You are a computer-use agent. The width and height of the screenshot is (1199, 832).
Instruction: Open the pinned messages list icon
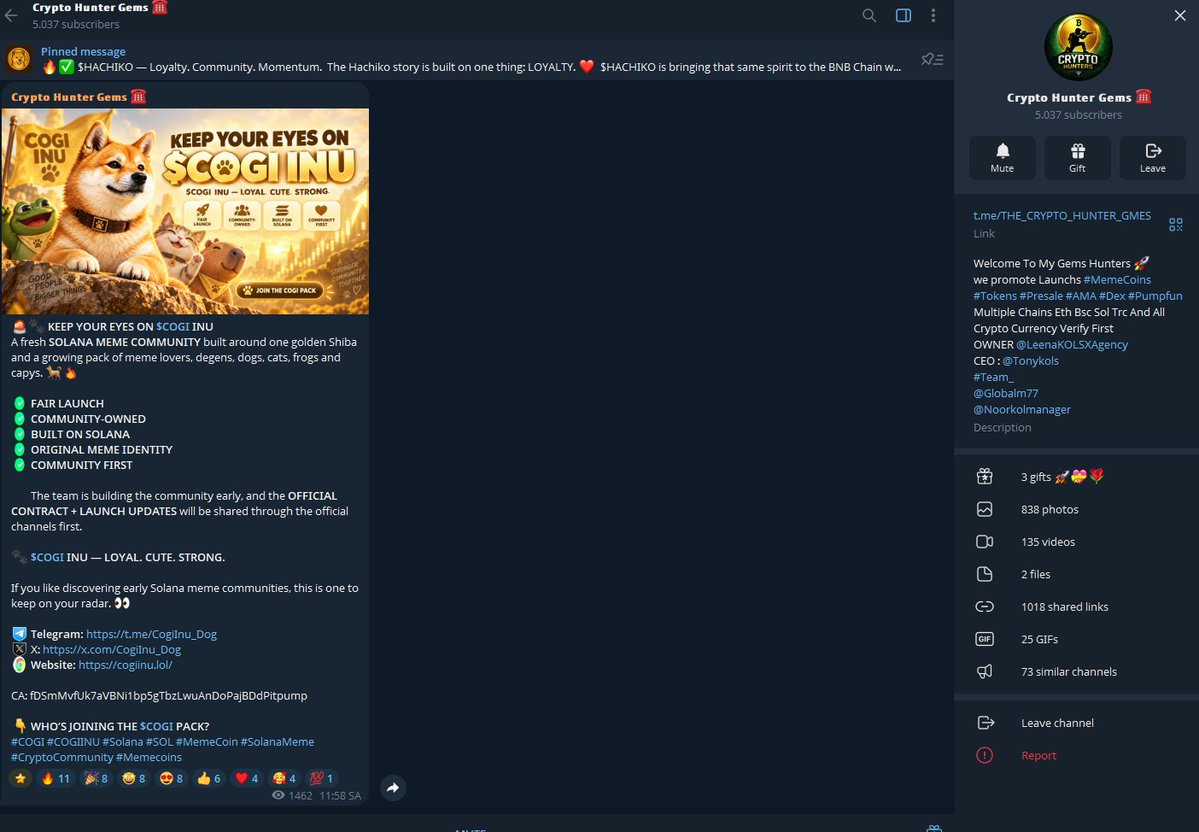pos(932,59)
